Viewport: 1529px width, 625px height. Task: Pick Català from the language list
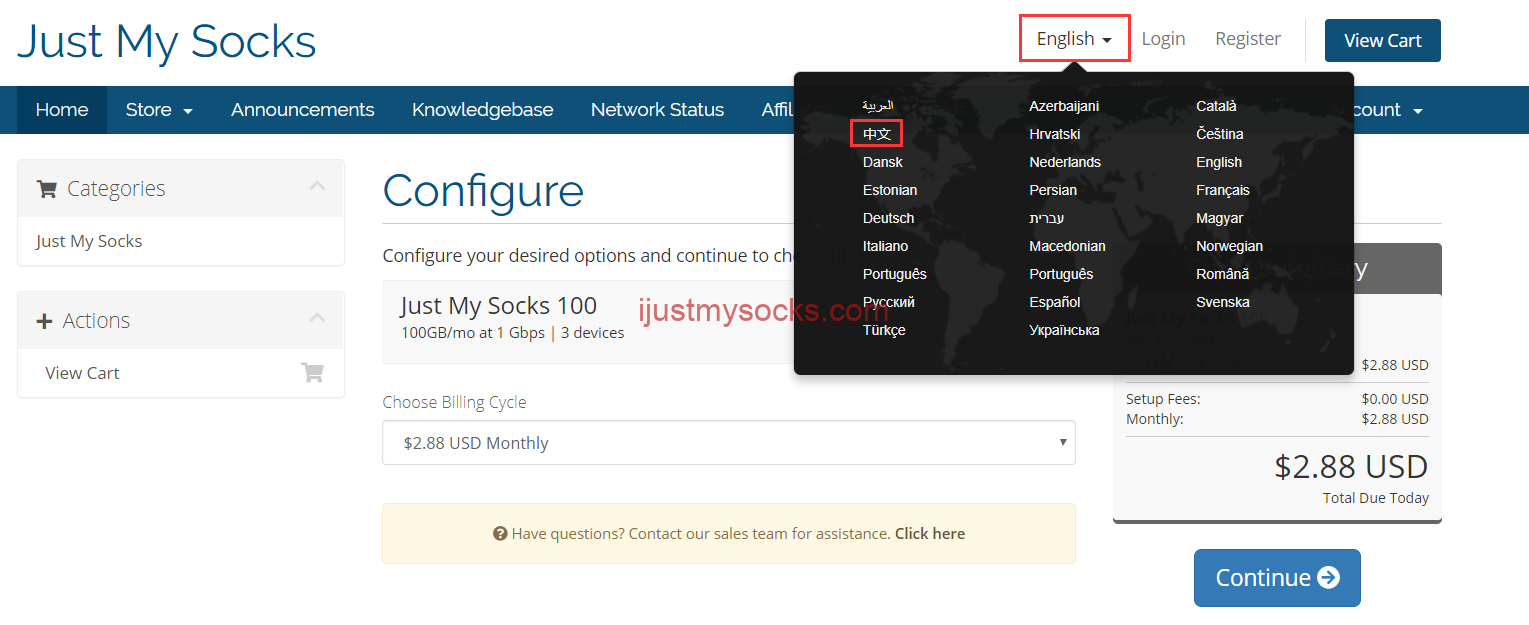pyautogui.click(x=1216, y=106)
